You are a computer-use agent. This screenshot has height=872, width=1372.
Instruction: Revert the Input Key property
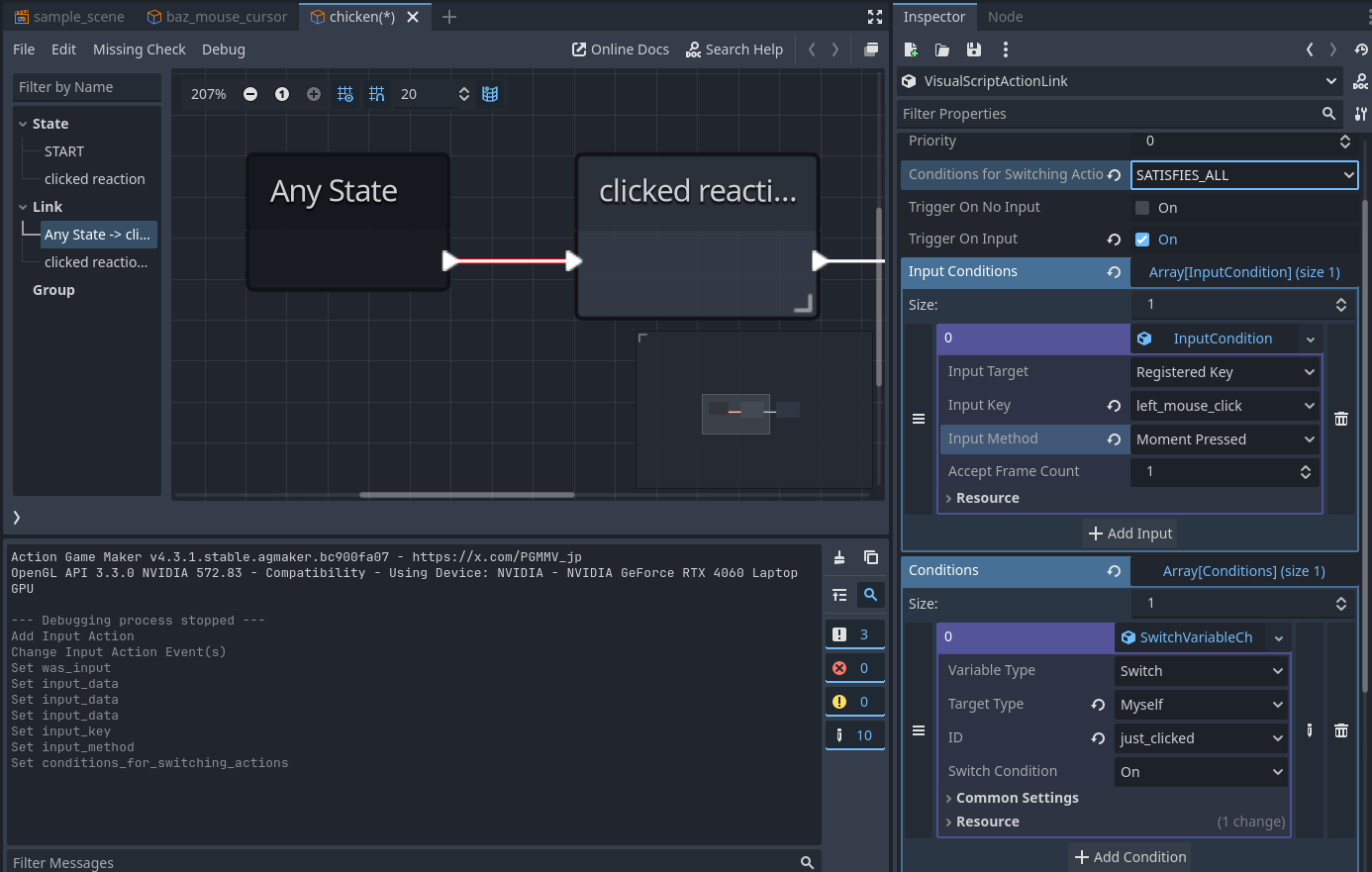tap(1114, 406)
